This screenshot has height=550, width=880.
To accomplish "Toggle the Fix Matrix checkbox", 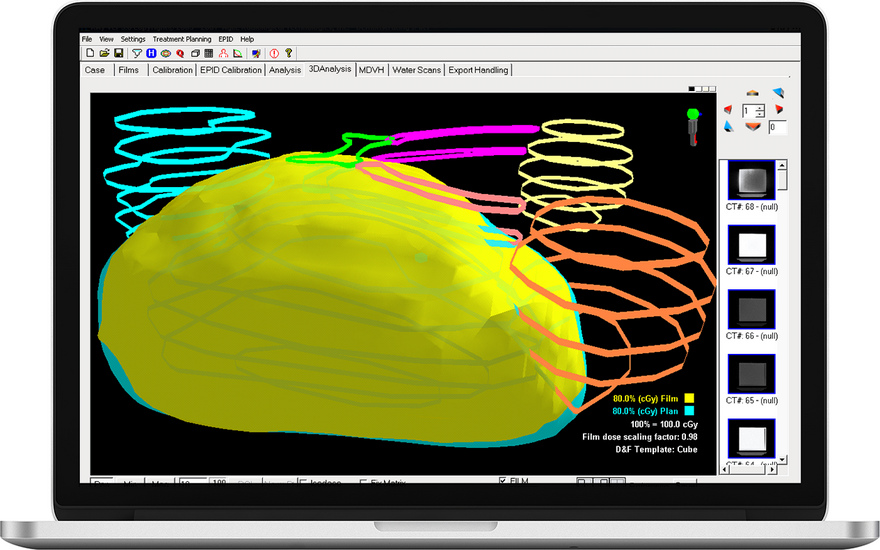I will click(362, 482).
